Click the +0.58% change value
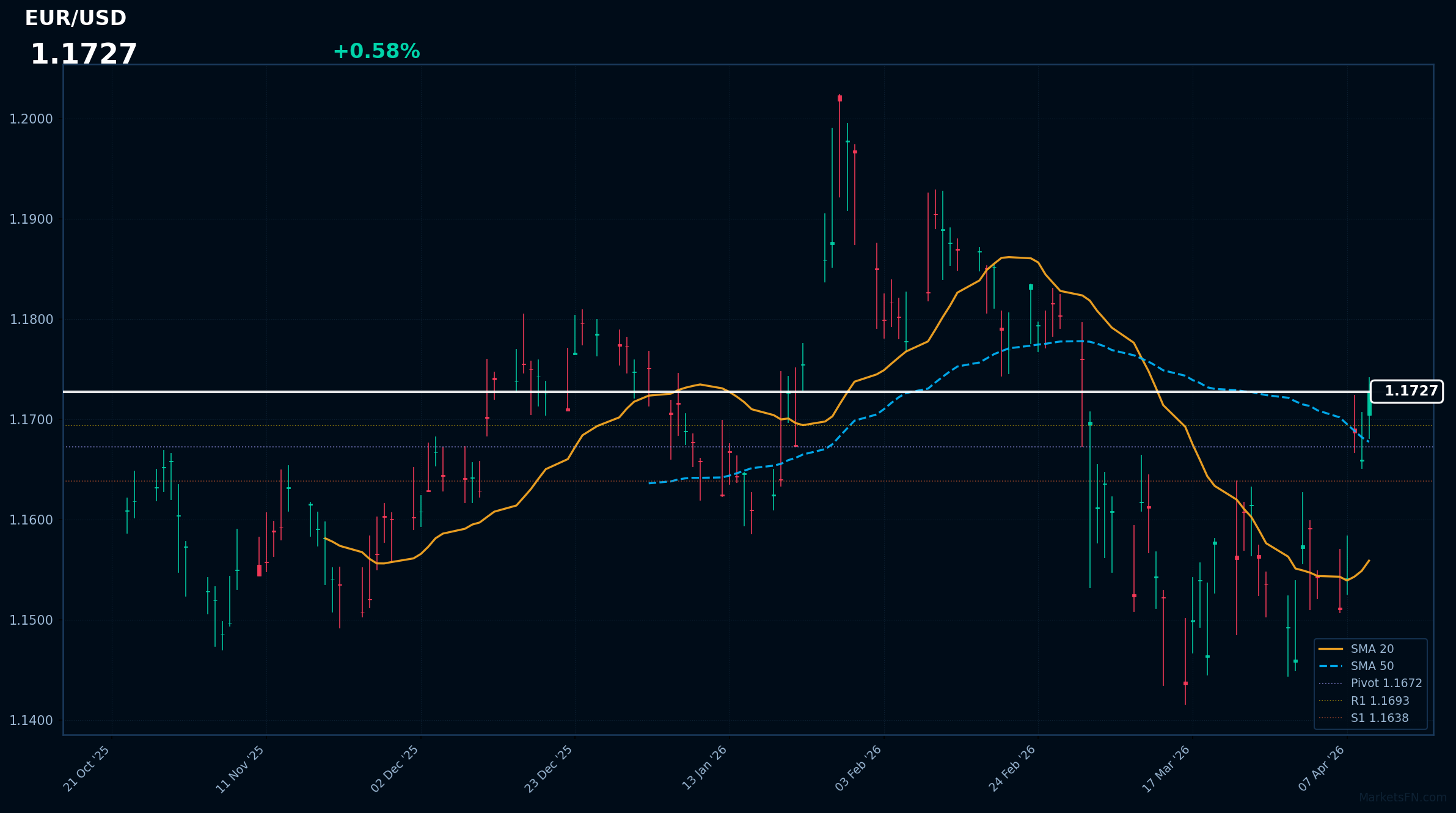1456x813 pixels. pos(376,51)
